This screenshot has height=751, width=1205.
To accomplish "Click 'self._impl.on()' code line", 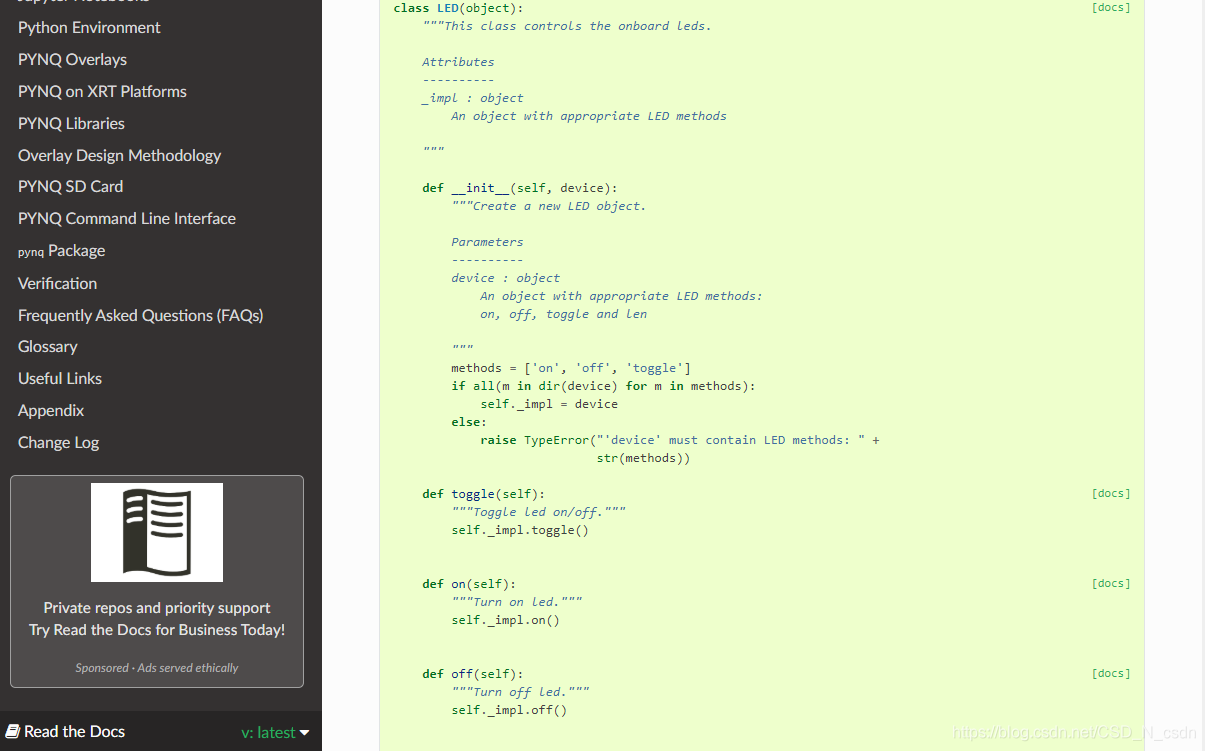I will [x=506, y=620].
